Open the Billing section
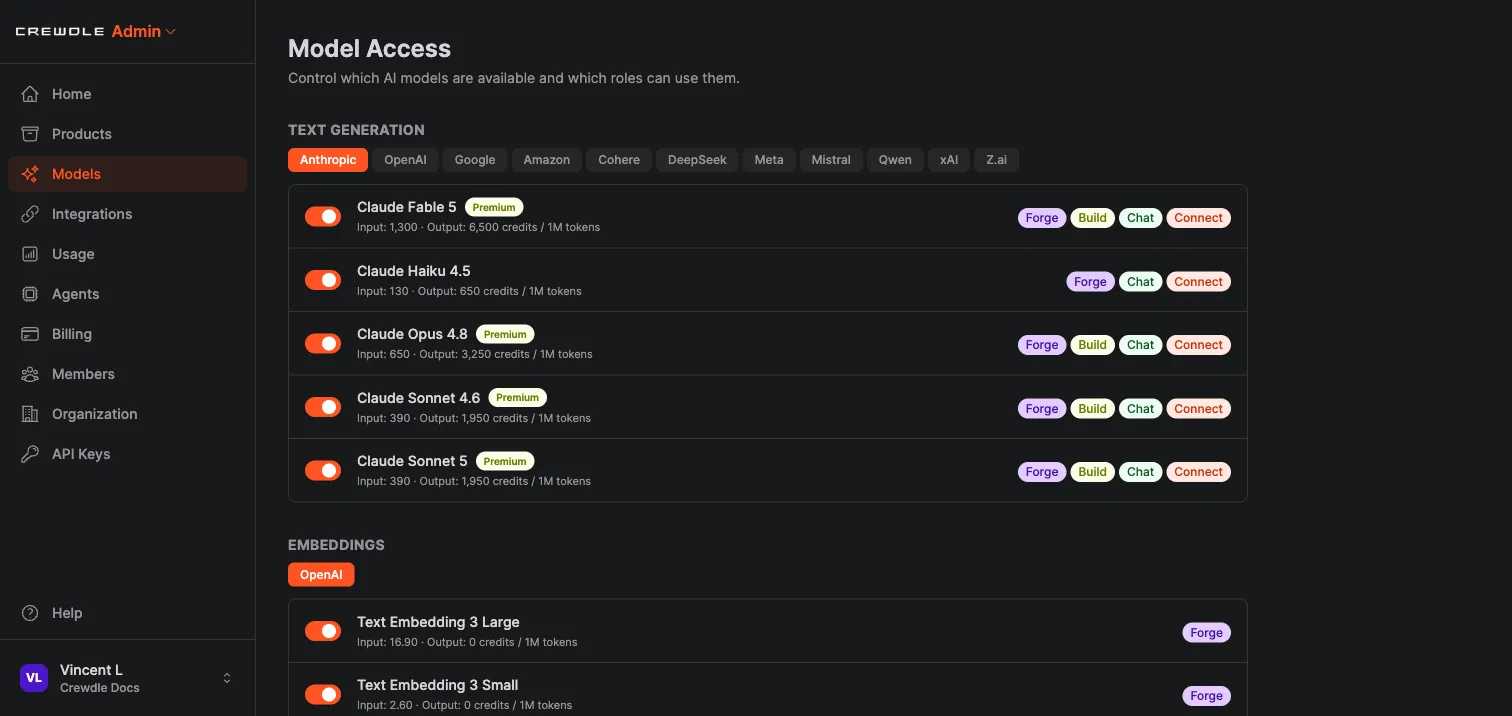This screenshot has width=1512, height=716. click(128, 334)
